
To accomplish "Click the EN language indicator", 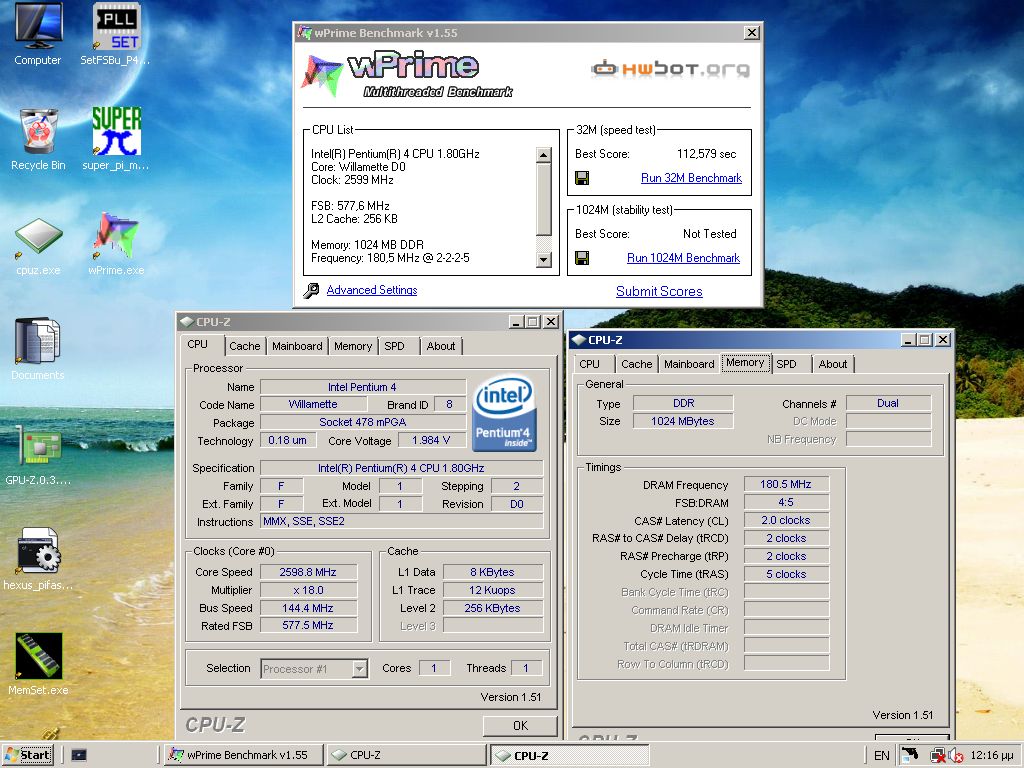I will tap(882, 756).
